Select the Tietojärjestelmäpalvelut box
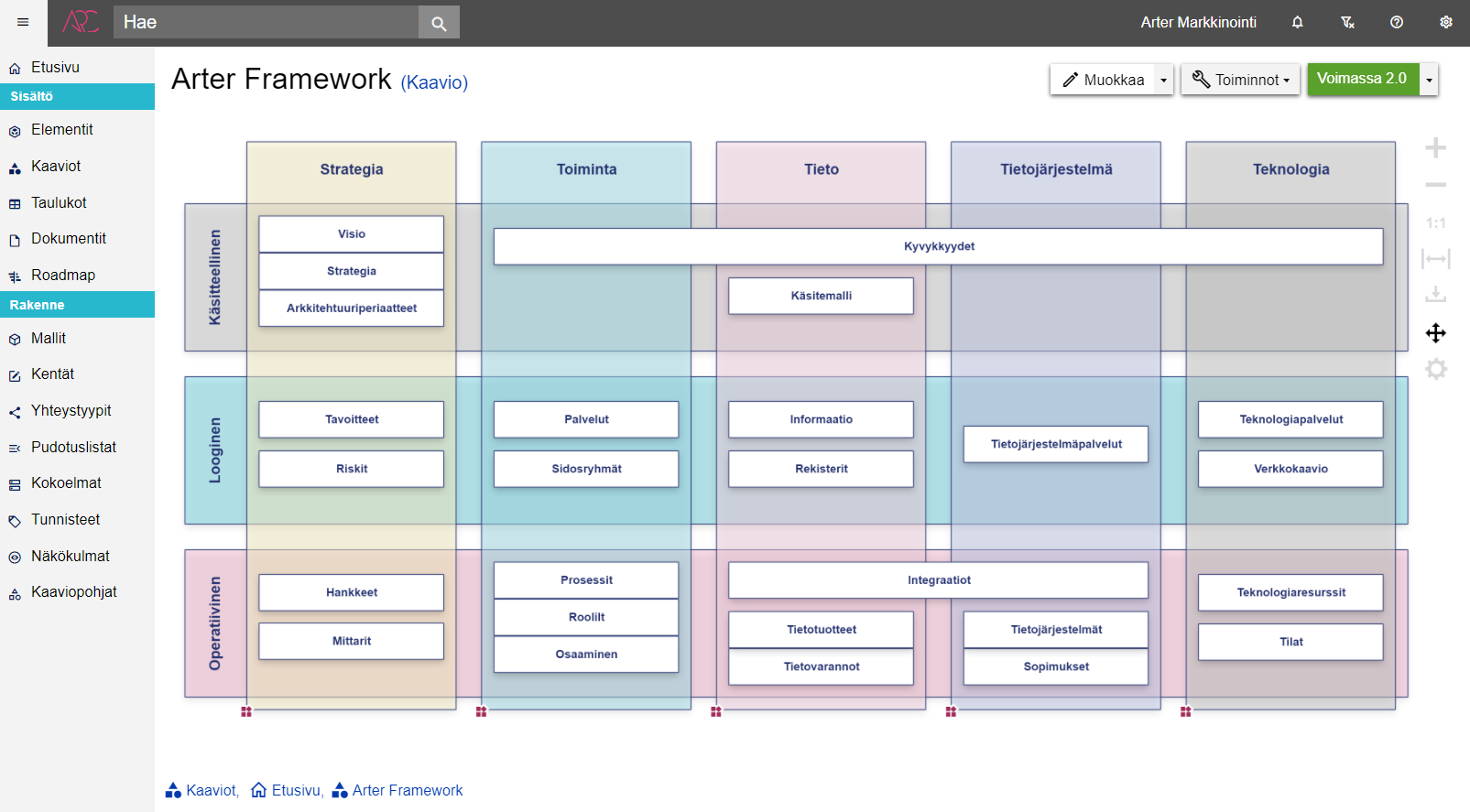The width and height of the screenshot is (1470, 812). [x=1056, y=444]
